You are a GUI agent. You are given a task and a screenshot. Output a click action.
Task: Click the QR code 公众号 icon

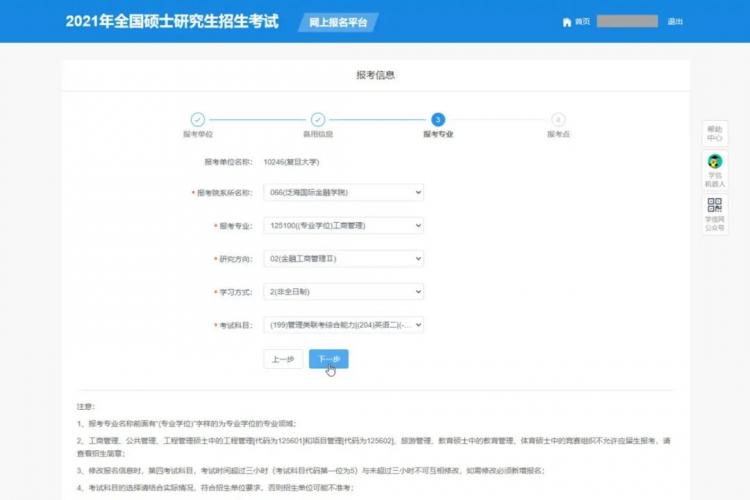(x=715, y=205)
